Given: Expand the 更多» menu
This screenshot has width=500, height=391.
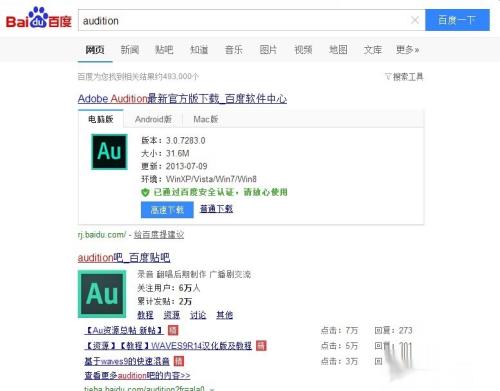Looking at the screenshot, I should tap(407, 50).
